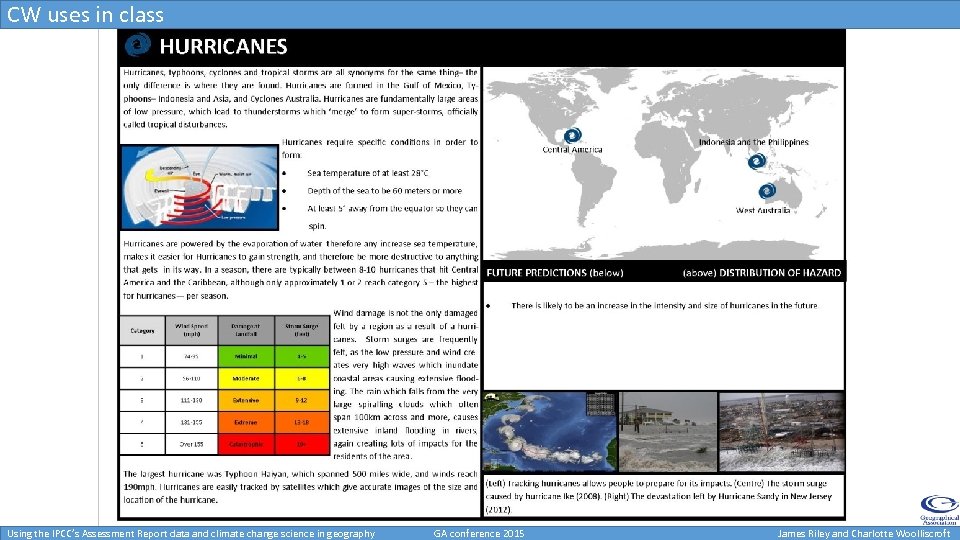Image resolution: width=960 pixels, height=540 pixels.
Task: Click the increase in intensity prediction bullet
Action: [x=664, y=306]
